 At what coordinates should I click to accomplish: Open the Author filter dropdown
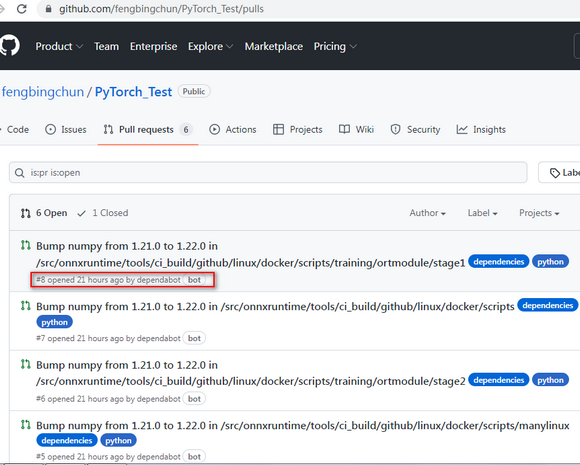tap(428, 213)
